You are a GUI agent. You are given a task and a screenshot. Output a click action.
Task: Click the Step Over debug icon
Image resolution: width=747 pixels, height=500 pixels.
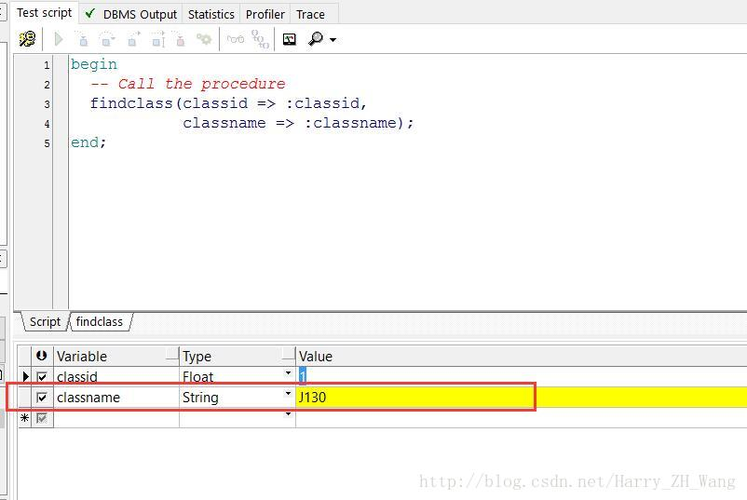click(x=107, y=39)
